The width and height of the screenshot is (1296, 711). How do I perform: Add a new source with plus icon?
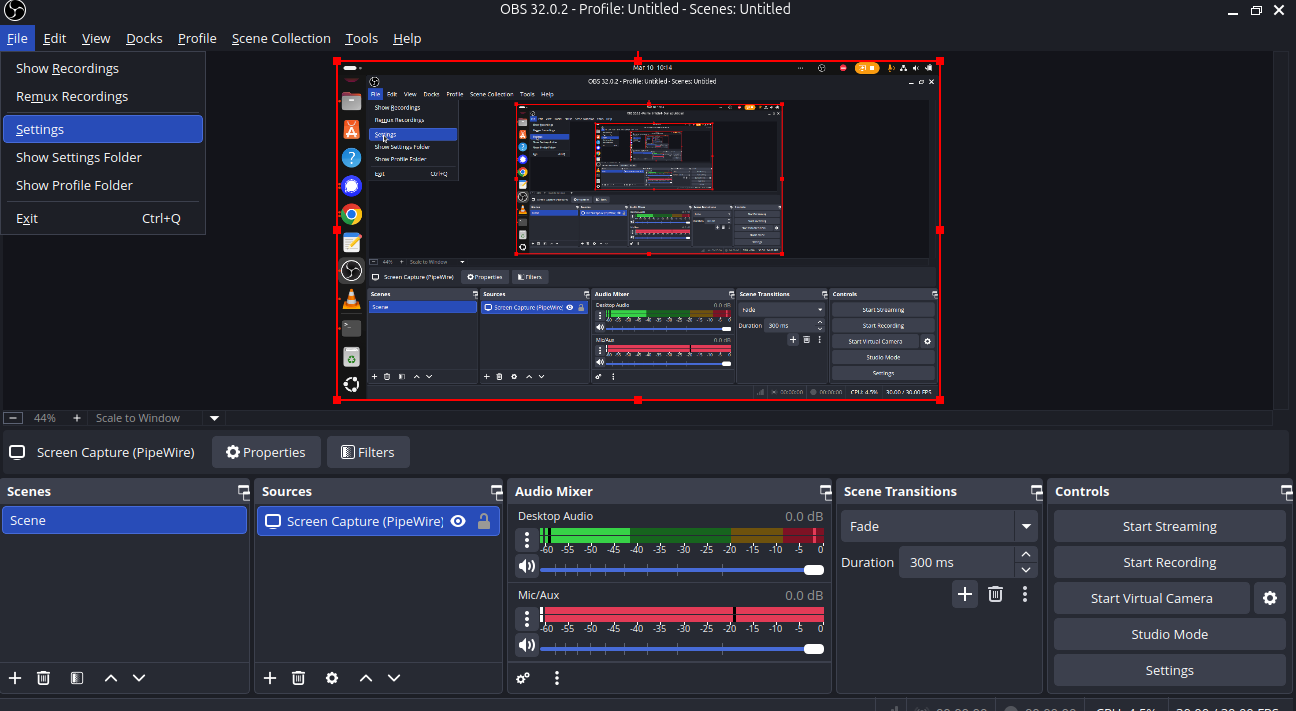coord(269,678)
